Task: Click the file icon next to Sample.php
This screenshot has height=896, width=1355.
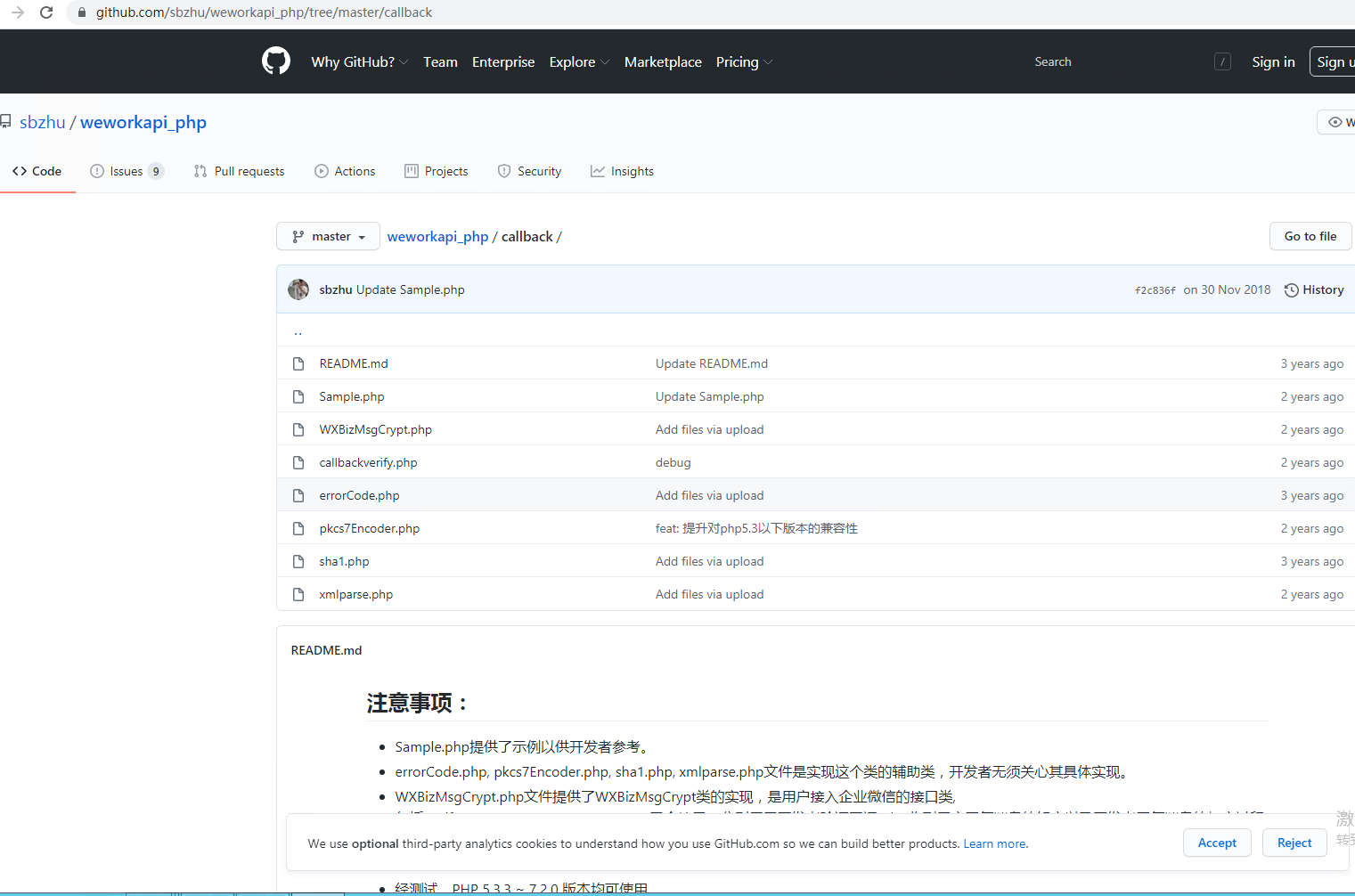Action: pyautogui.click(x=298, y=396)
